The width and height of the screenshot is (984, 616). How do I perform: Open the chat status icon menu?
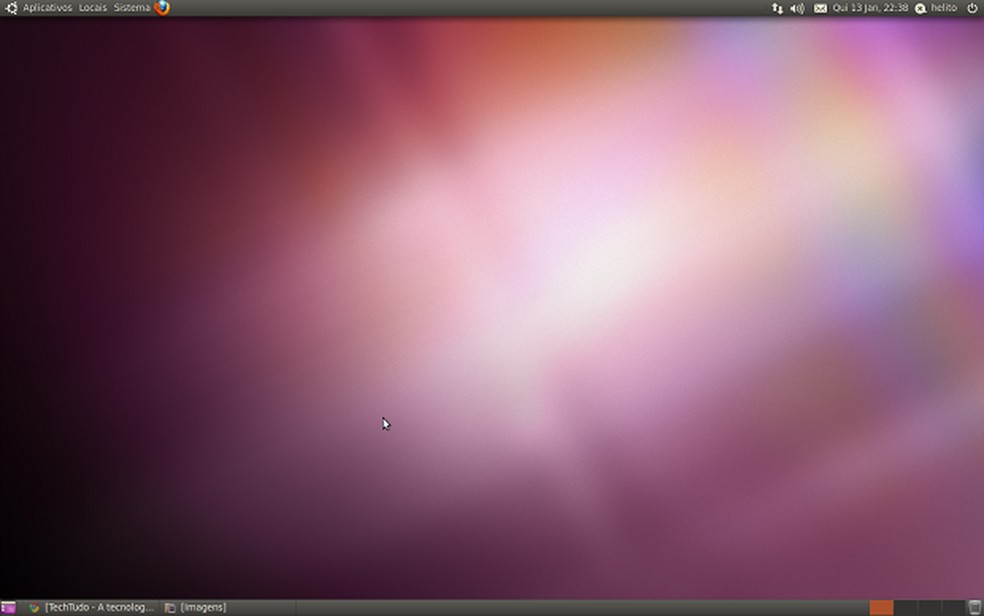pyautogui.click(x=921, y=8)
